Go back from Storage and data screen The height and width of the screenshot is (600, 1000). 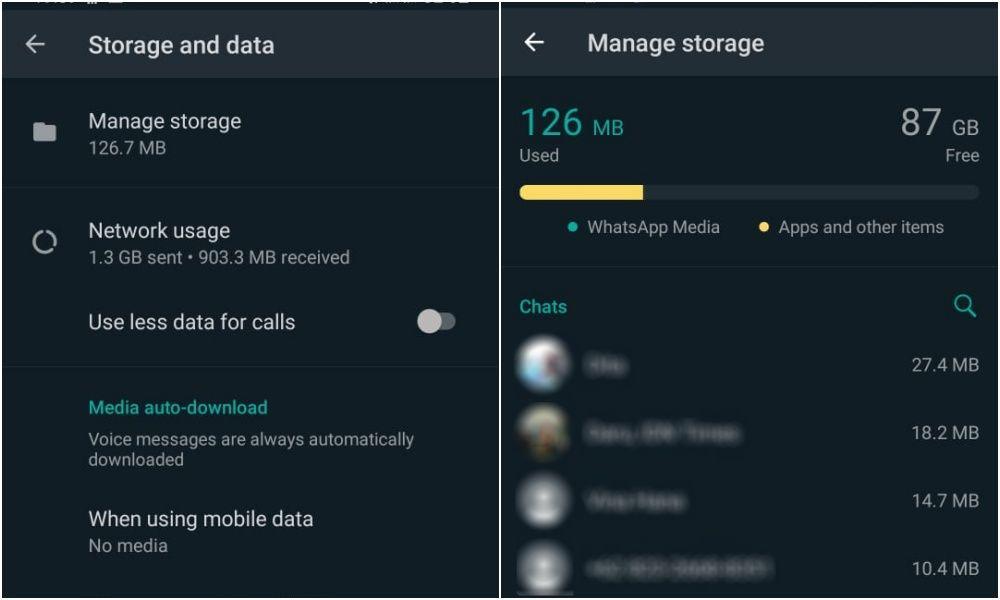35,45
